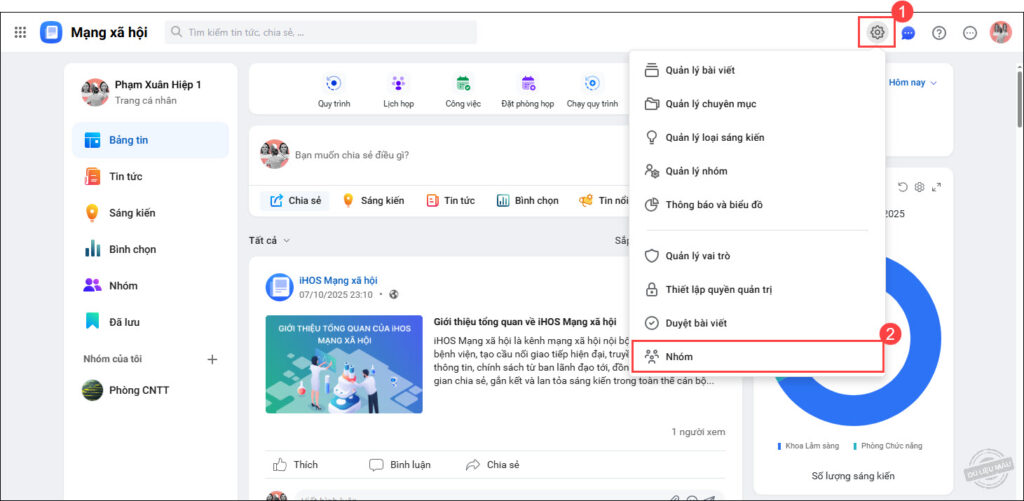Click the Thích like icon on post
This screenshot has width=1024, height=501.
click(280, 465)
